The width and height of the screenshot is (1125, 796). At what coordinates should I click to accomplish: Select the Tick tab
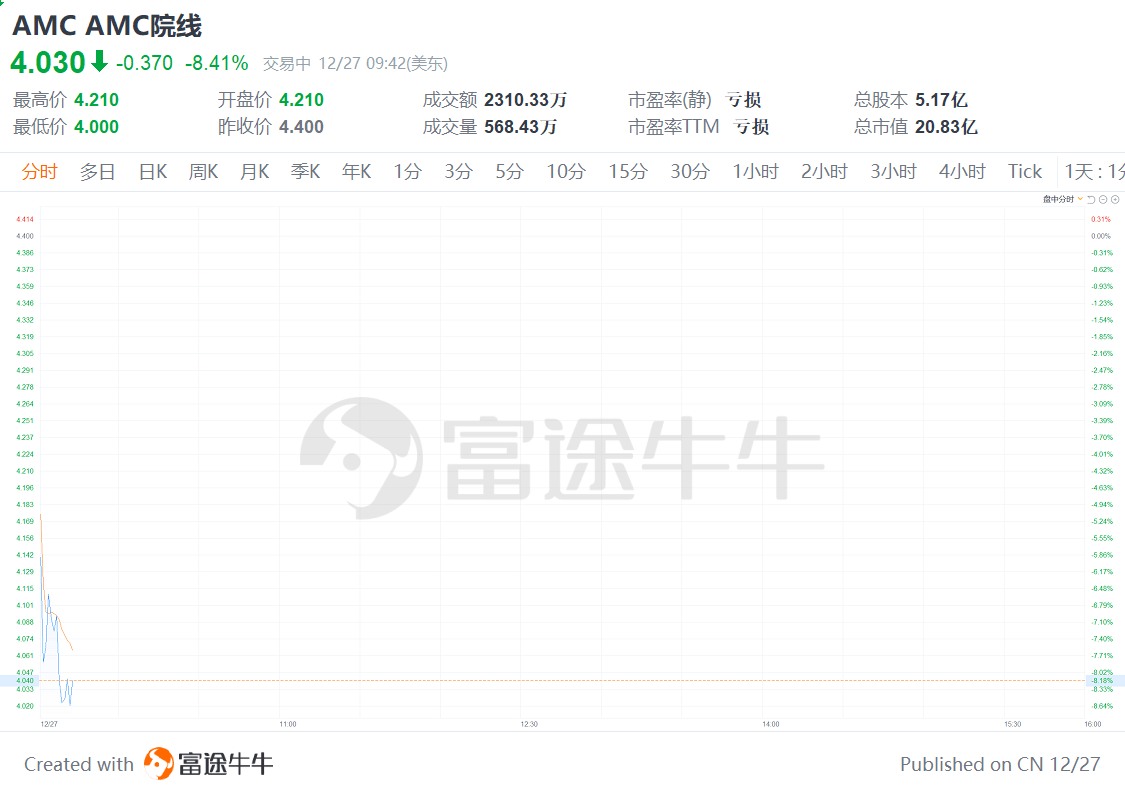coord(1025,172)
